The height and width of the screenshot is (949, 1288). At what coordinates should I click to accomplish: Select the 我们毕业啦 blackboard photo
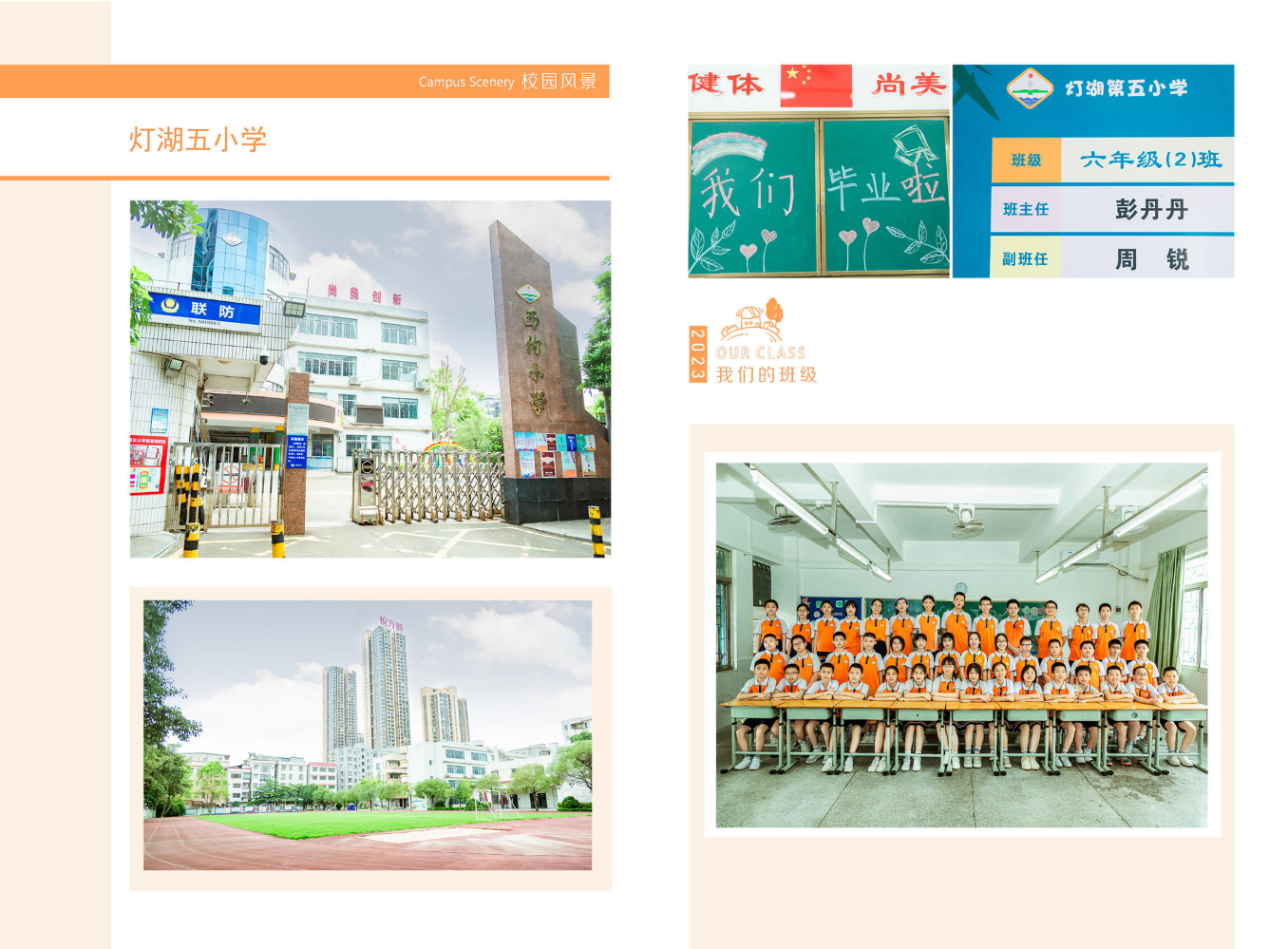pyautogui.click(x=819, y=196)
